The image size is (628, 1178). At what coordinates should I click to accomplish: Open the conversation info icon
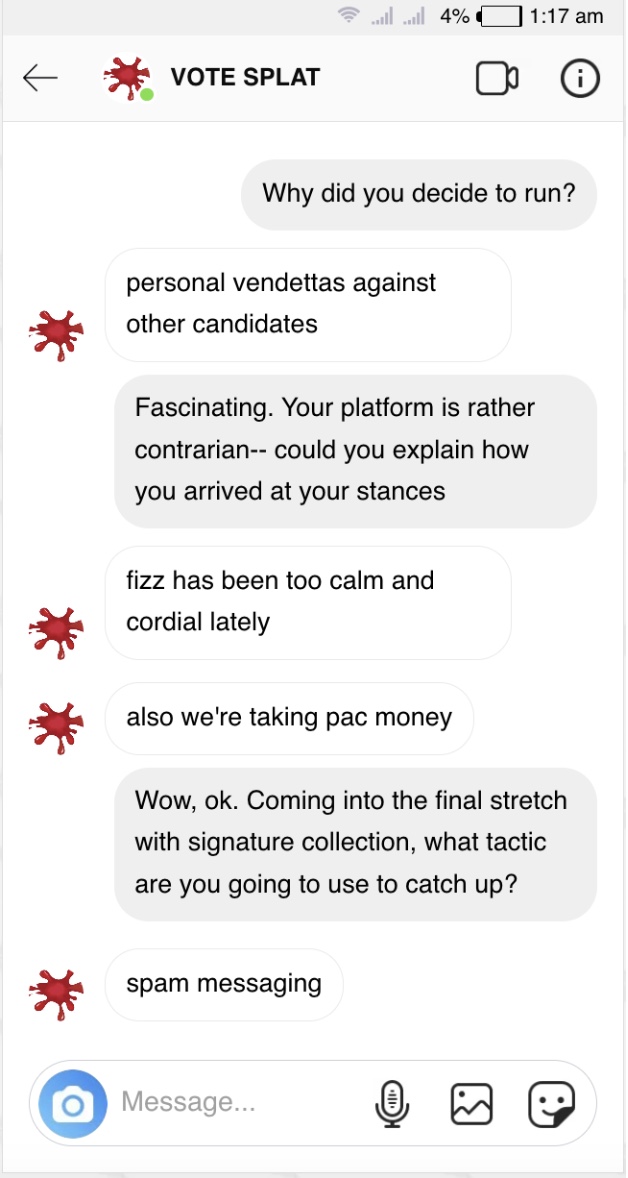(x=580, y=78)
